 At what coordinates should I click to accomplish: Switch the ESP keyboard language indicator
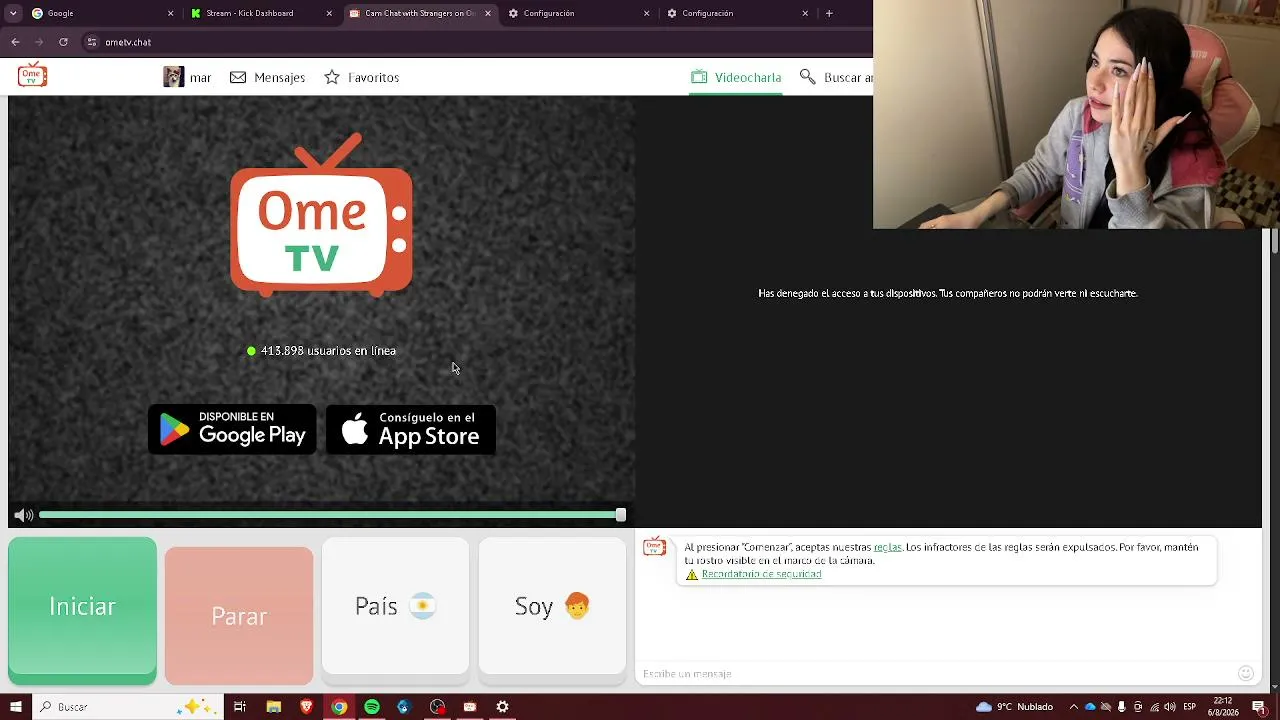1190,707
